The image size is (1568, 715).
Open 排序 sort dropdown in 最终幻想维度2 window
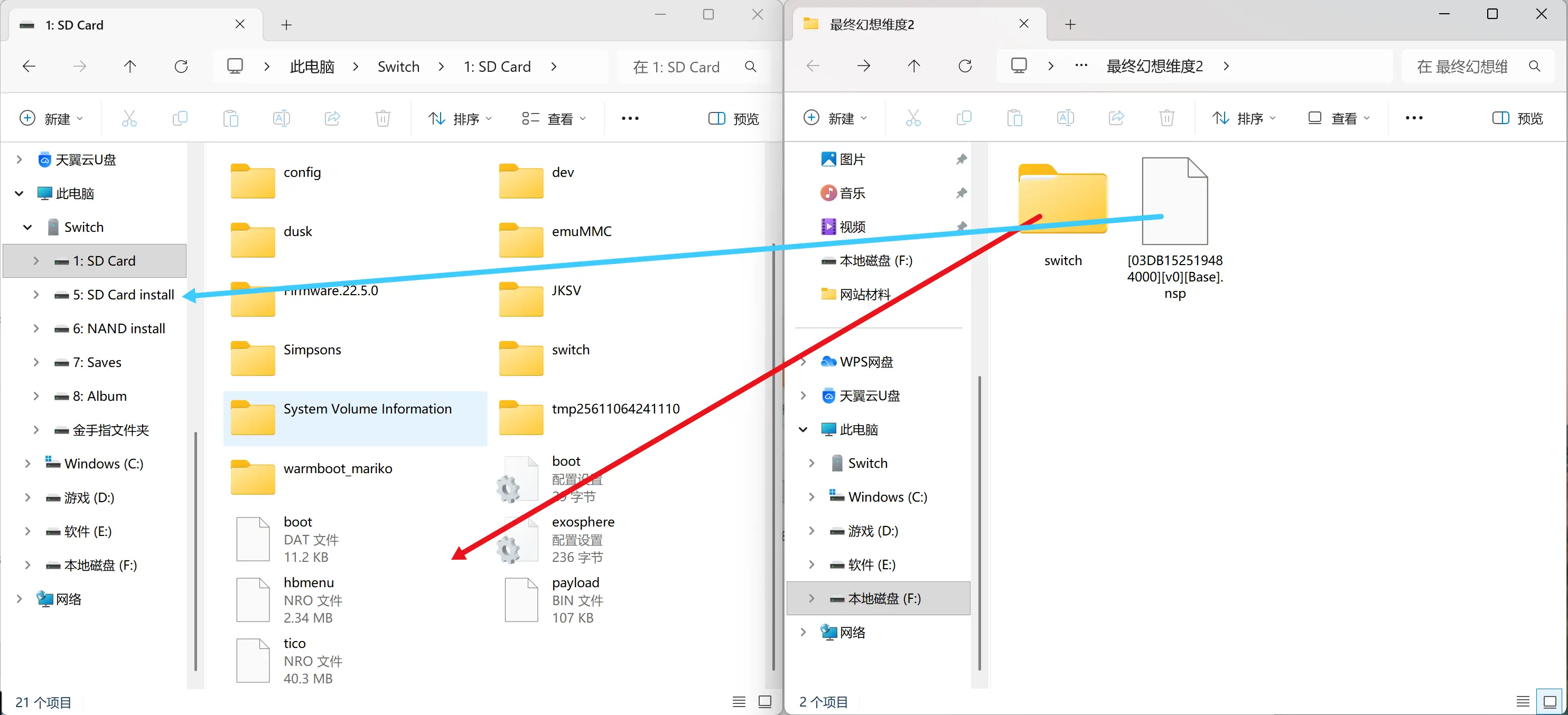click(x=1244, y=118)
